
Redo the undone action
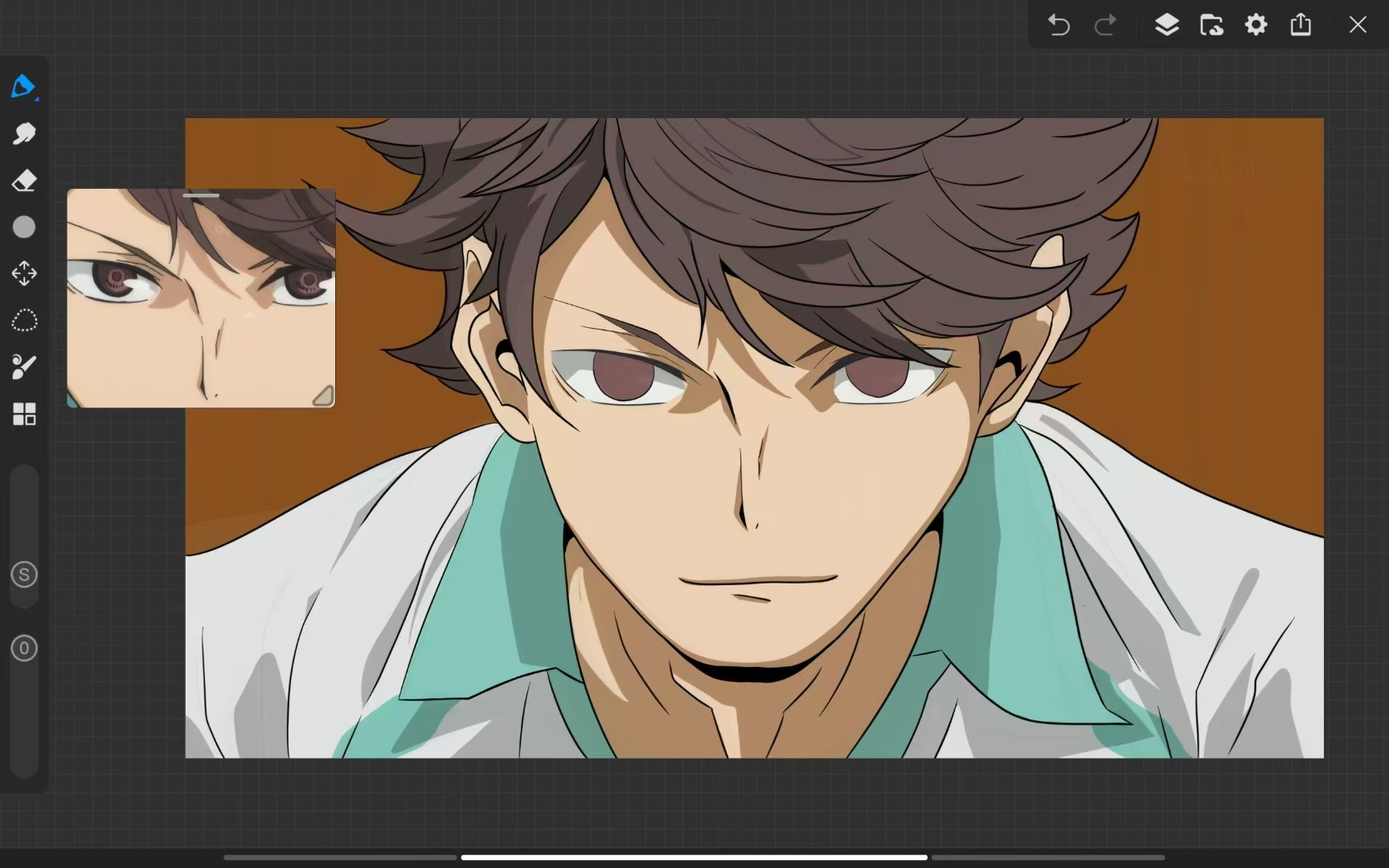pyautogui.click(x=1106, y=25)
